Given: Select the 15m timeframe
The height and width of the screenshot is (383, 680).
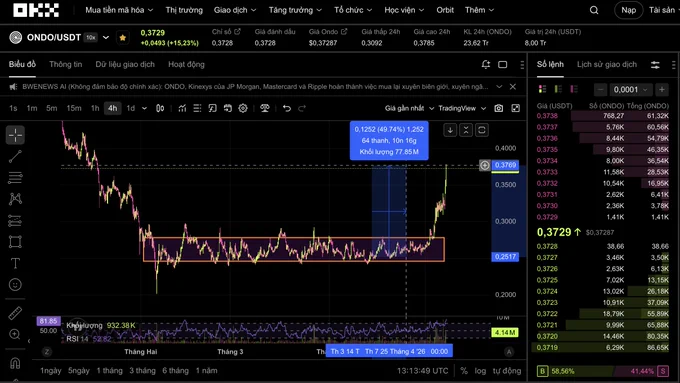Looking at the screenshot, I should point(74,108).
